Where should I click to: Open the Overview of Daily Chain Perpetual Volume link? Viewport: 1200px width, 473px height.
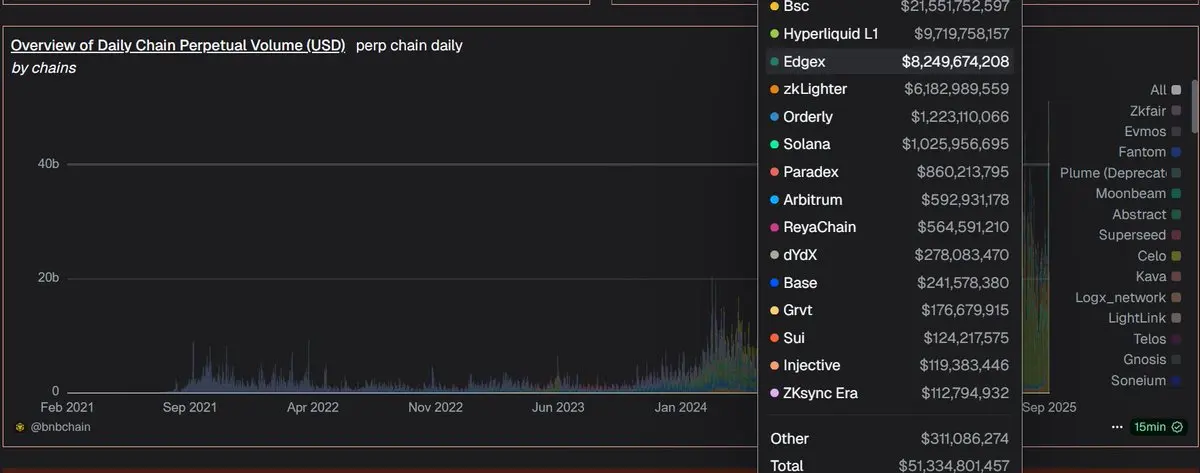[178, 45]
